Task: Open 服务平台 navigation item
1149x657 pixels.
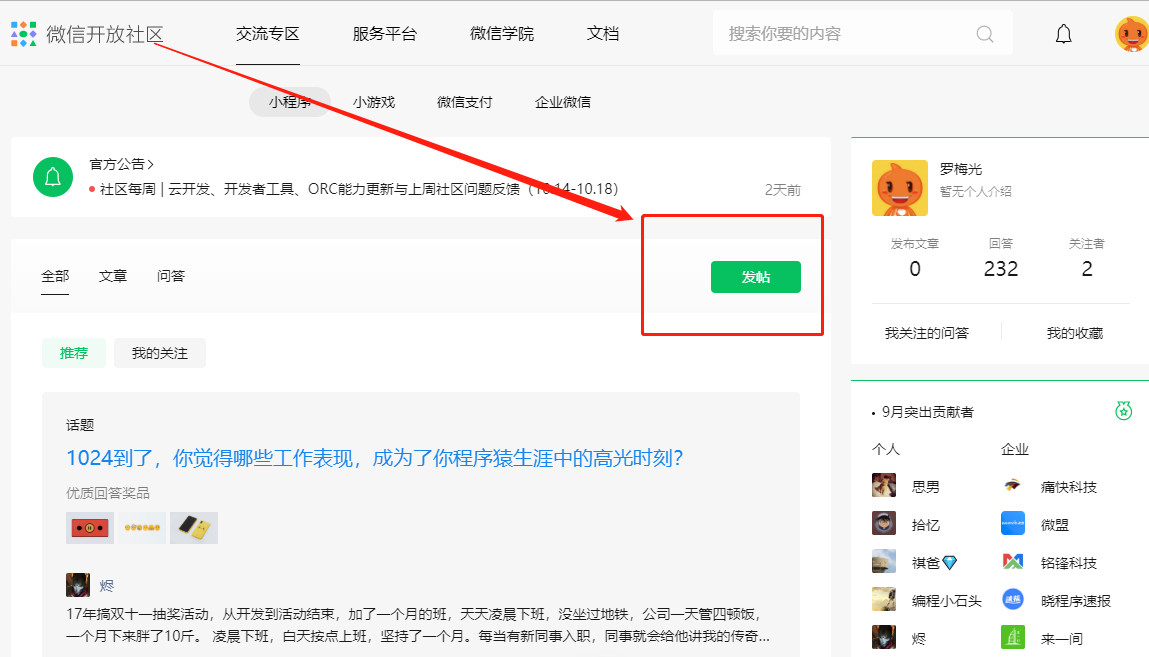Action: tap(385, 34)
